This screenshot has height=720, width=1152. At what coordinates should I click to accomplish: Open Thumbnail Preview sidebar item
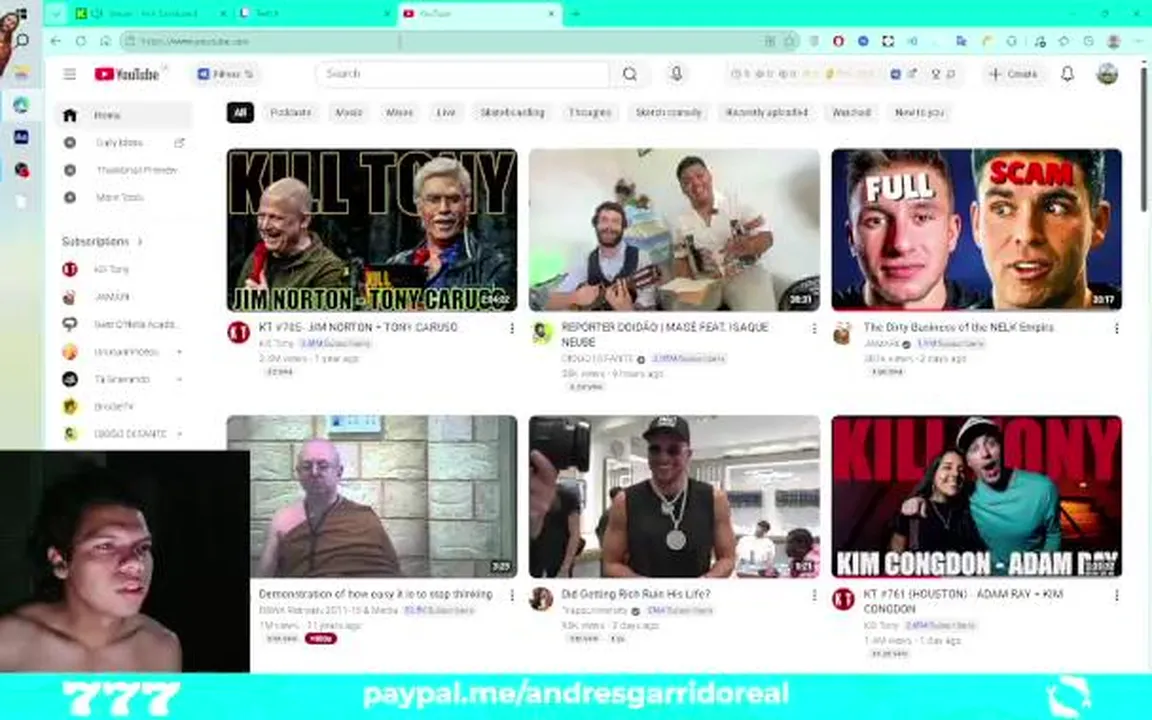pos(125,170)
